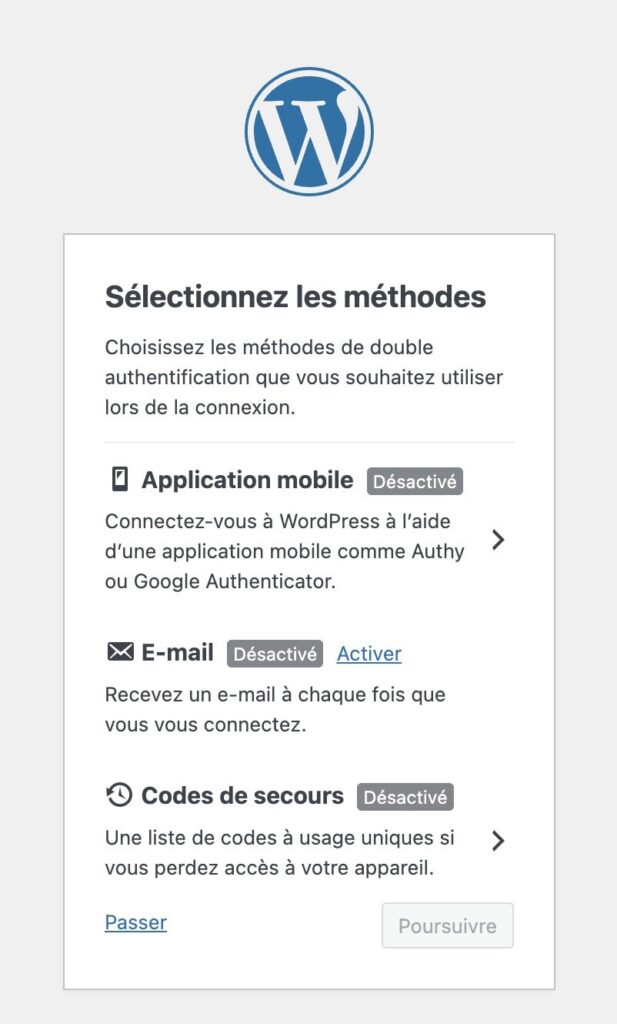Expand the Application mobile chevron
Viewport: 617px width, 1024px height.
point(498,540)
